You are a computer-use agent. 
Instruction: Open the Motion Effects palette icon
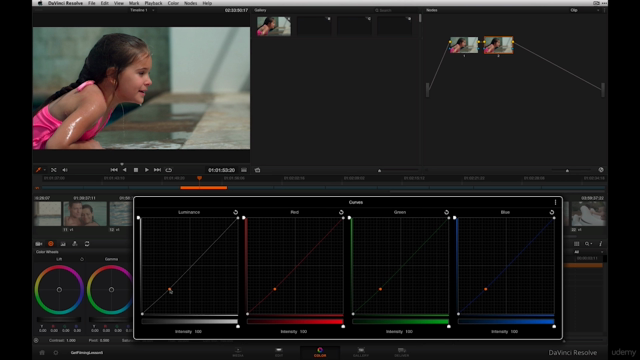(x=75, y=244)
